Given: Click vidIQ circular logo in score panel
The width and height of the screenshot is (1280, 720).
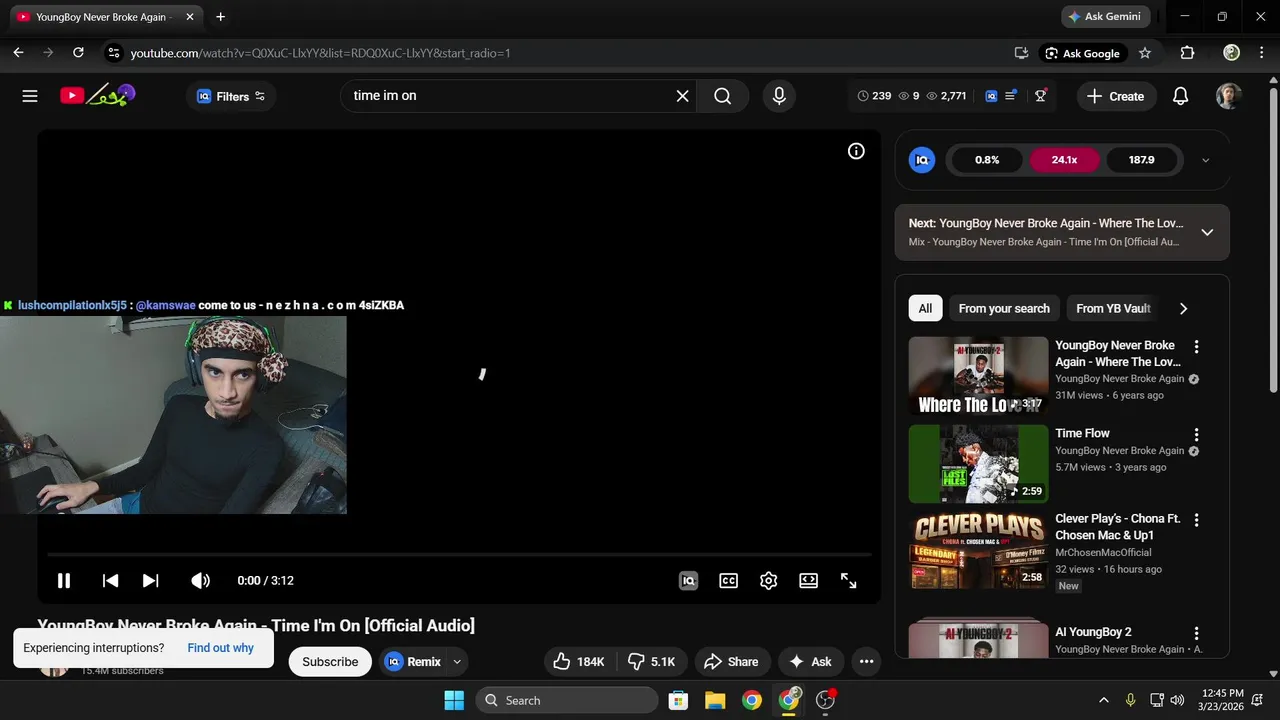Looking at the screenshot, I should (x=922, y=160).
